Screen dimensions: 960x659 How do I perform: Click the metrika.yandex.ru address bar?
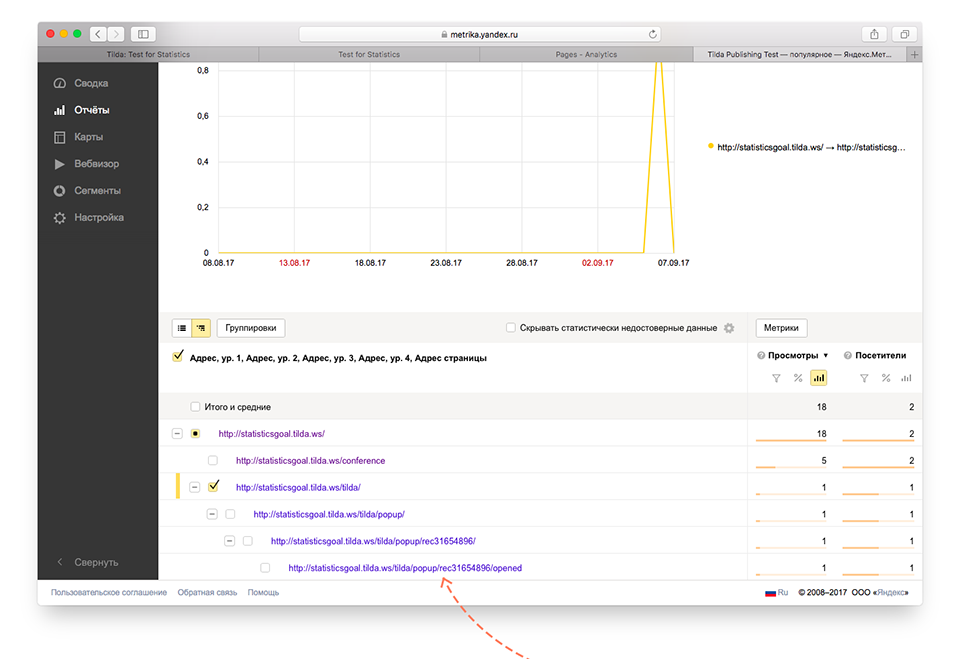pos(479,34)
